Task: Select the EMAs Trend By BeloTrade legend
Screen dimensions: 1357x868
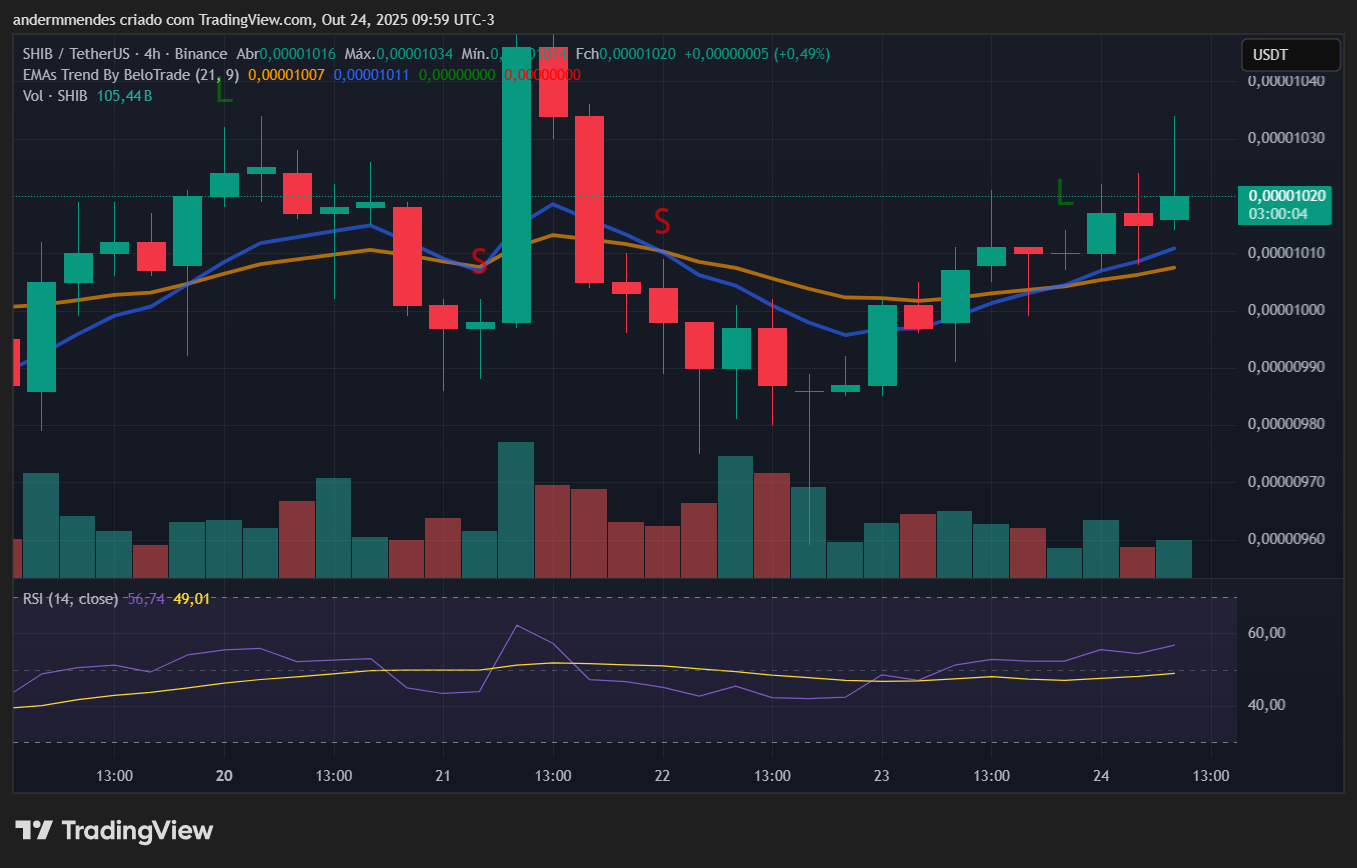Action: pos(130,75)
